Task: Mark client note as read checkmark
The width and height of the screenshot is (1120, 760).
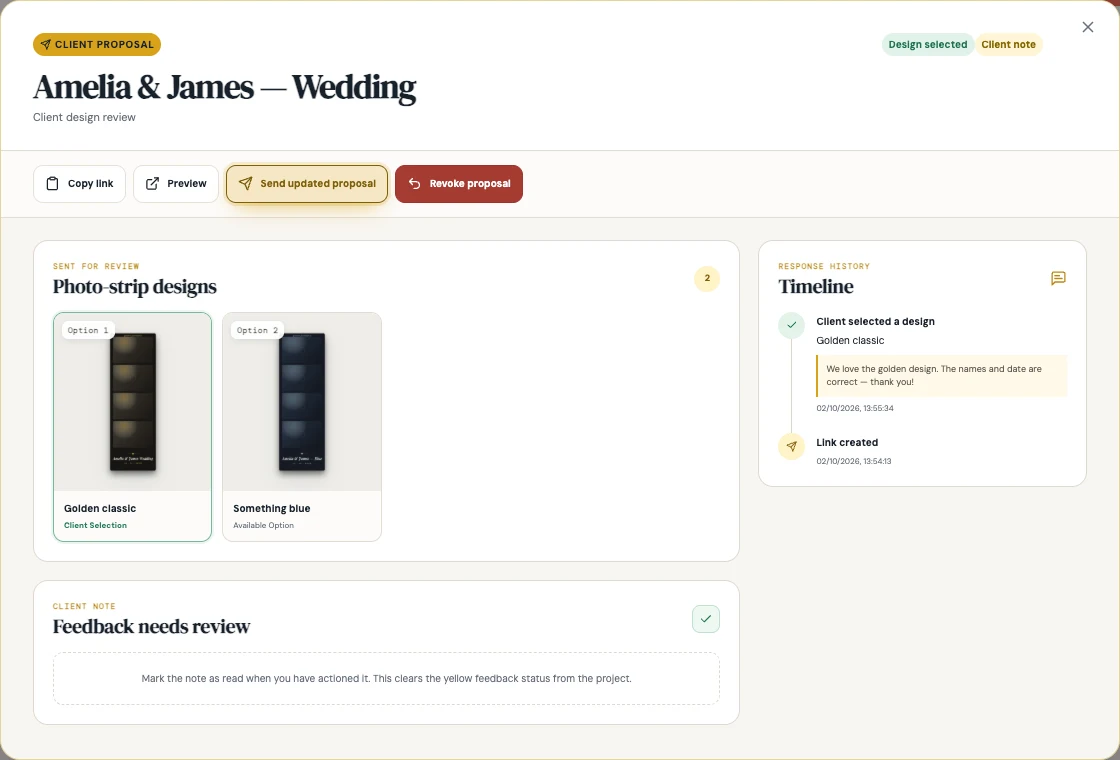Action: 706,619
